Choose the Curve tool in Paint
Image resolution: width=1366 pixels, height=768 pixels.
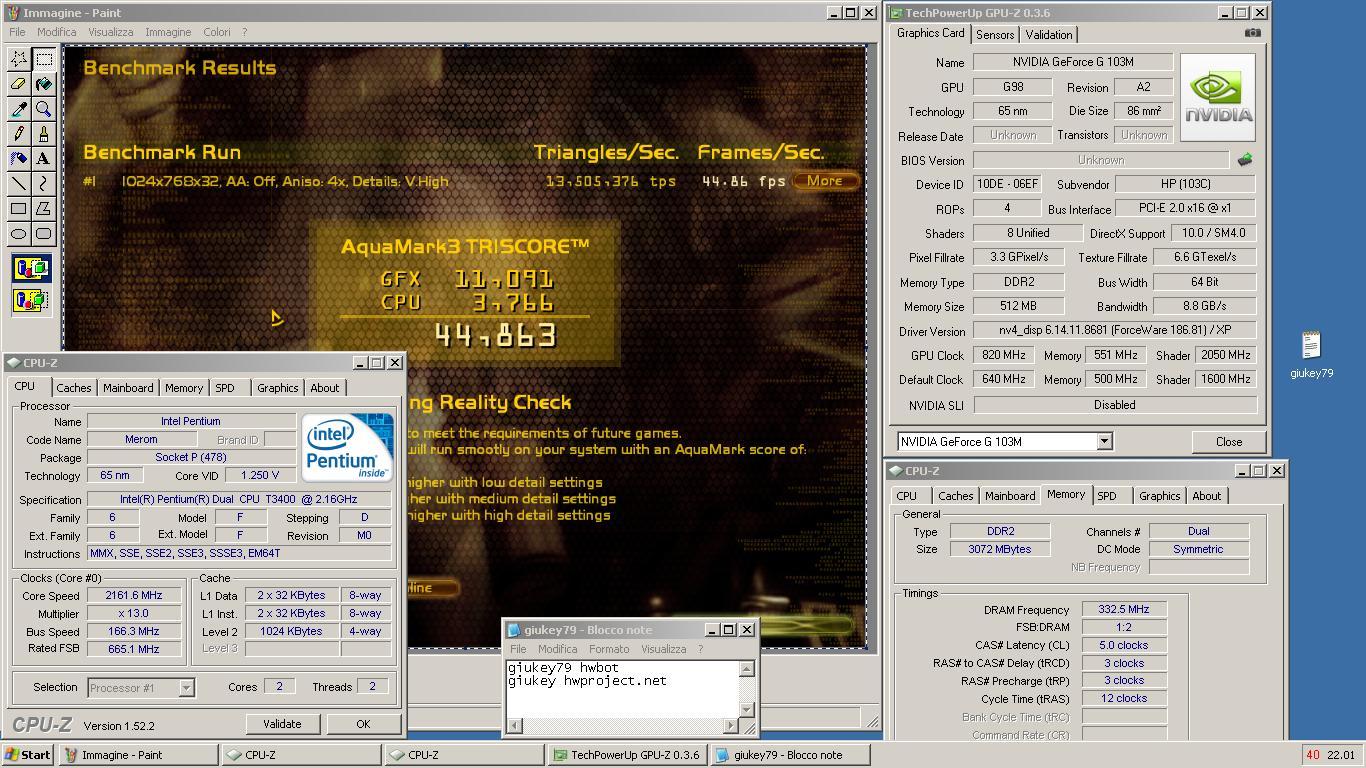tap(44, 184)
